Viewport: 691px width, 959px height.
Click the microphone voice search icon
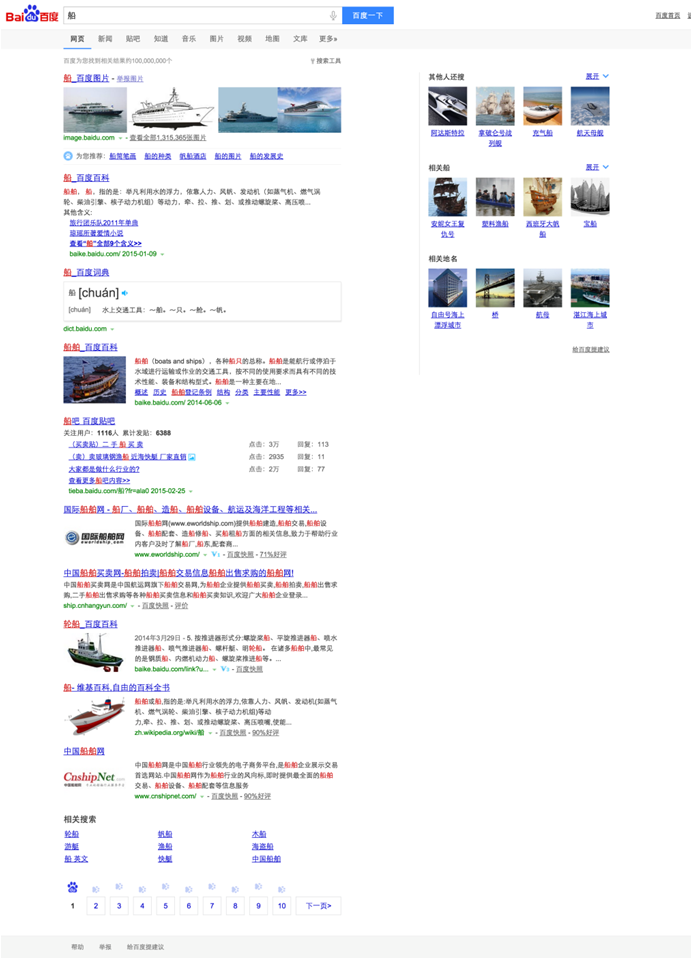333,15
